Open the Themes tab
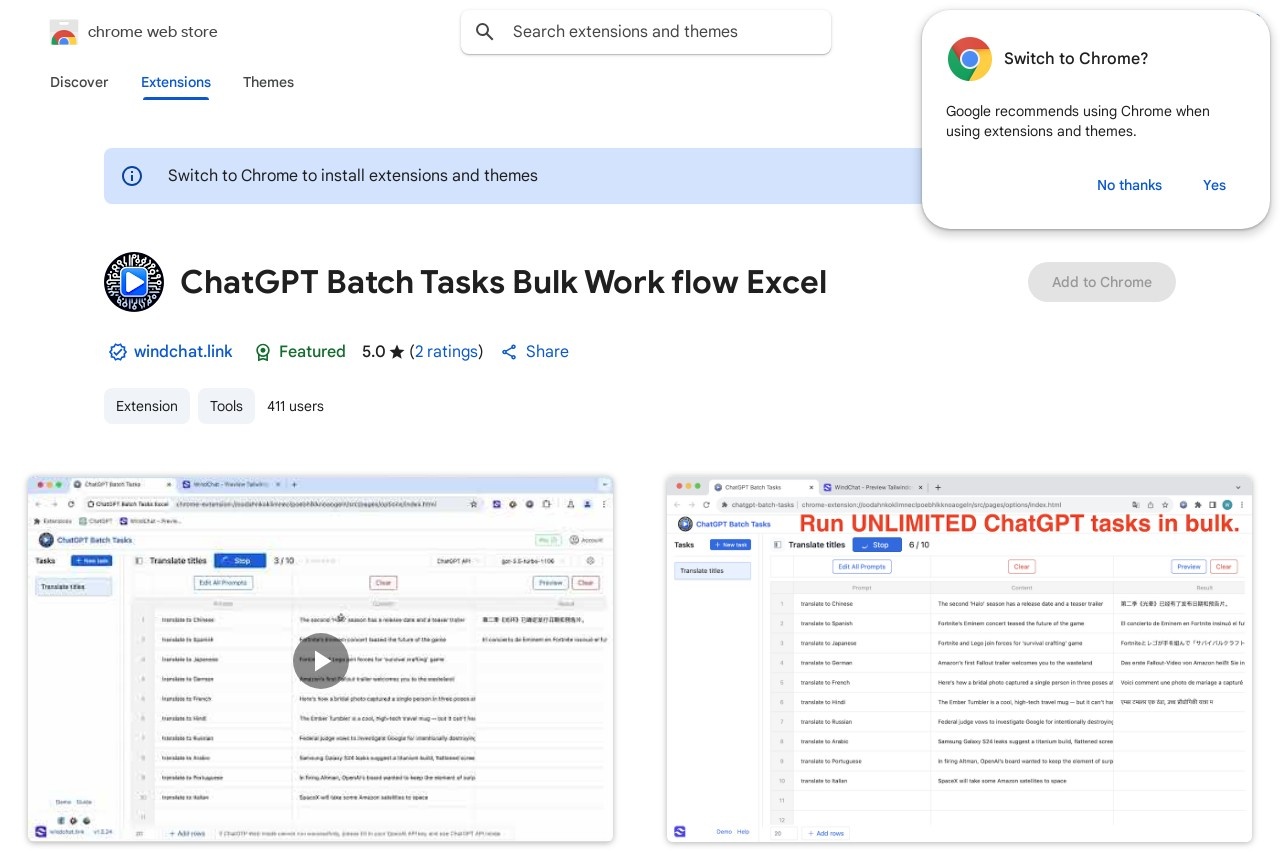 point(268,82)
